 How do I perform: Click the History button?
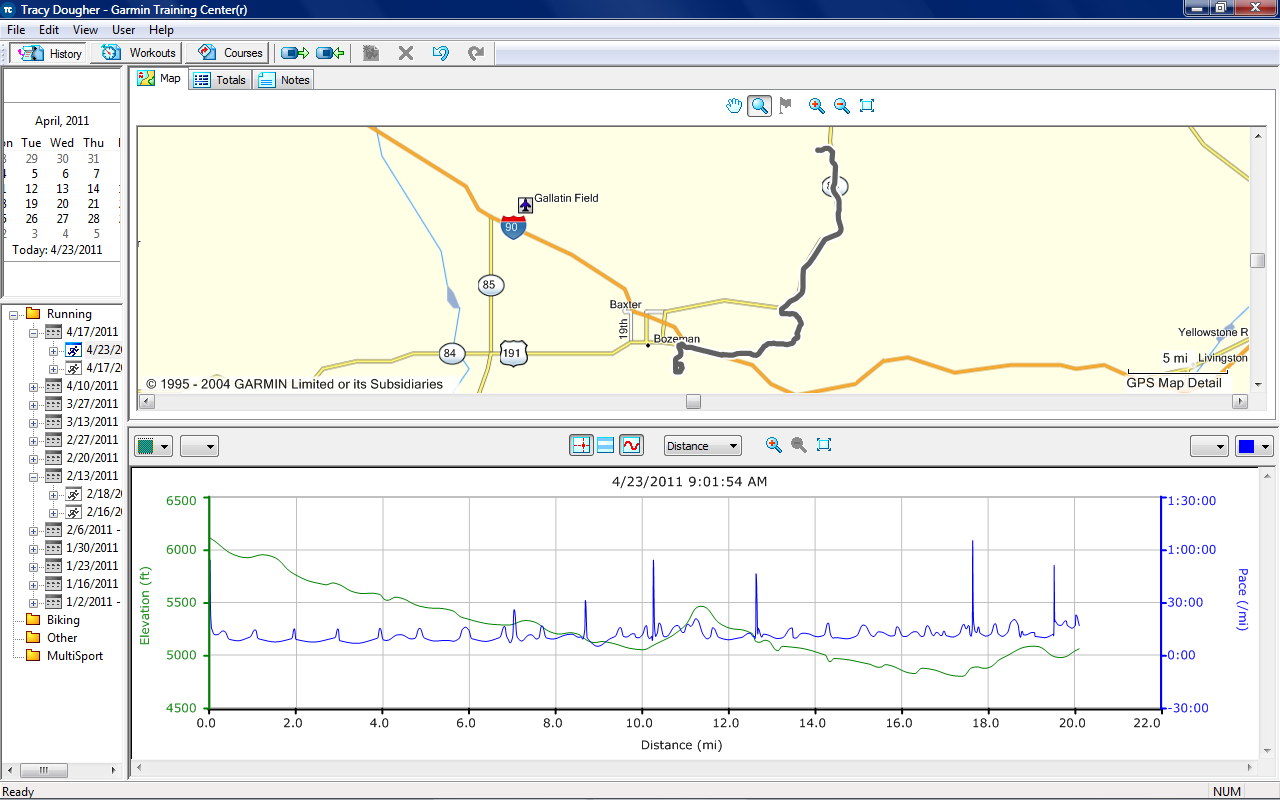coord(48,53)
